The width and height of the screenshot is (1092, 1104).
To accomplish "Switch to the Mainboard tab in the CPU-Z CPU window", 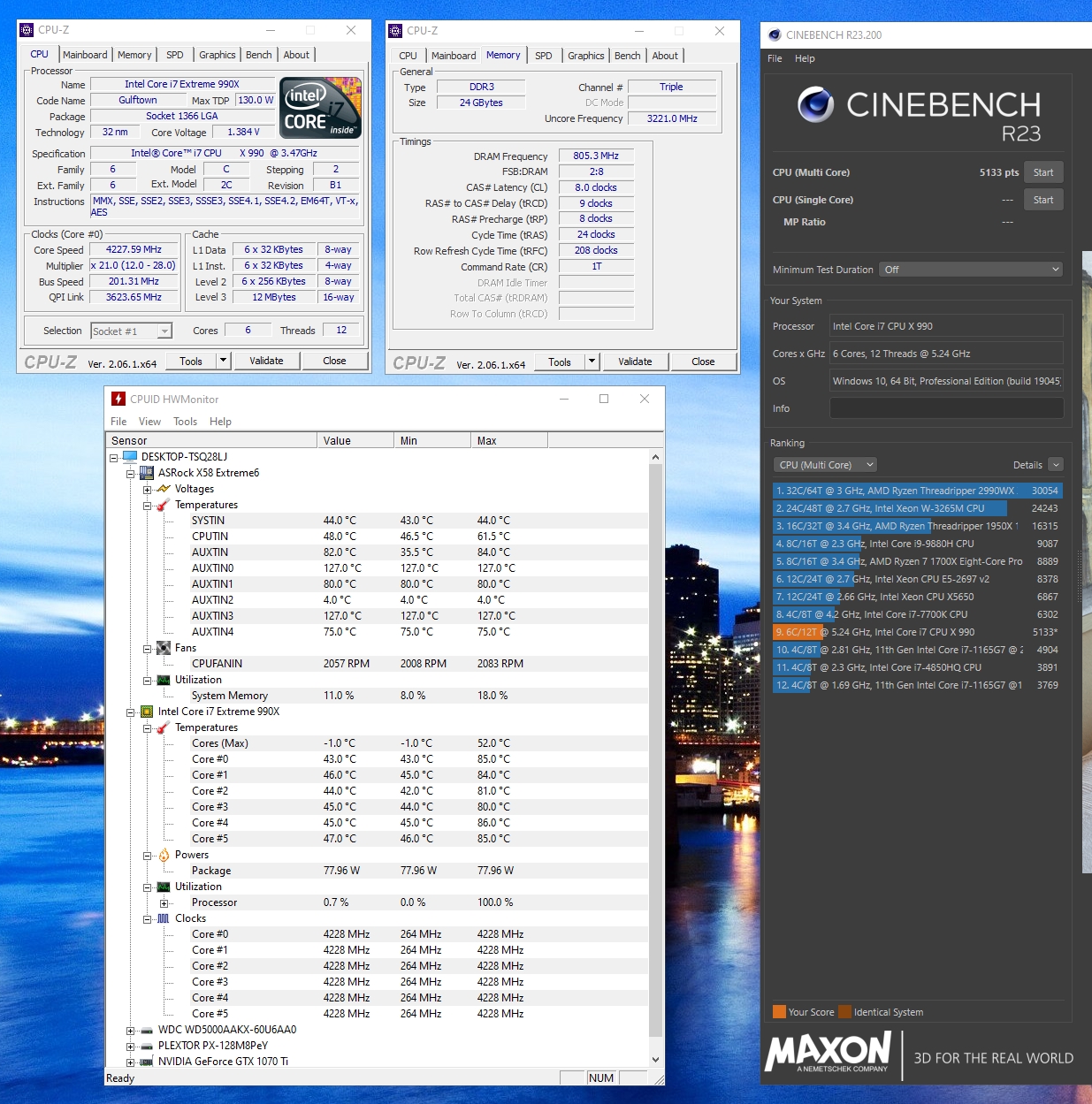I will click(85, 55).
